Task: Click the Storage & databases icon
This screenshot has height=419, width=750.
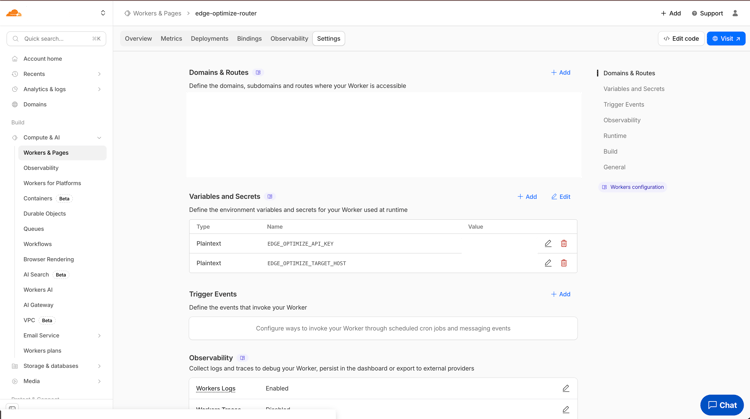Action: click(15, 366)
